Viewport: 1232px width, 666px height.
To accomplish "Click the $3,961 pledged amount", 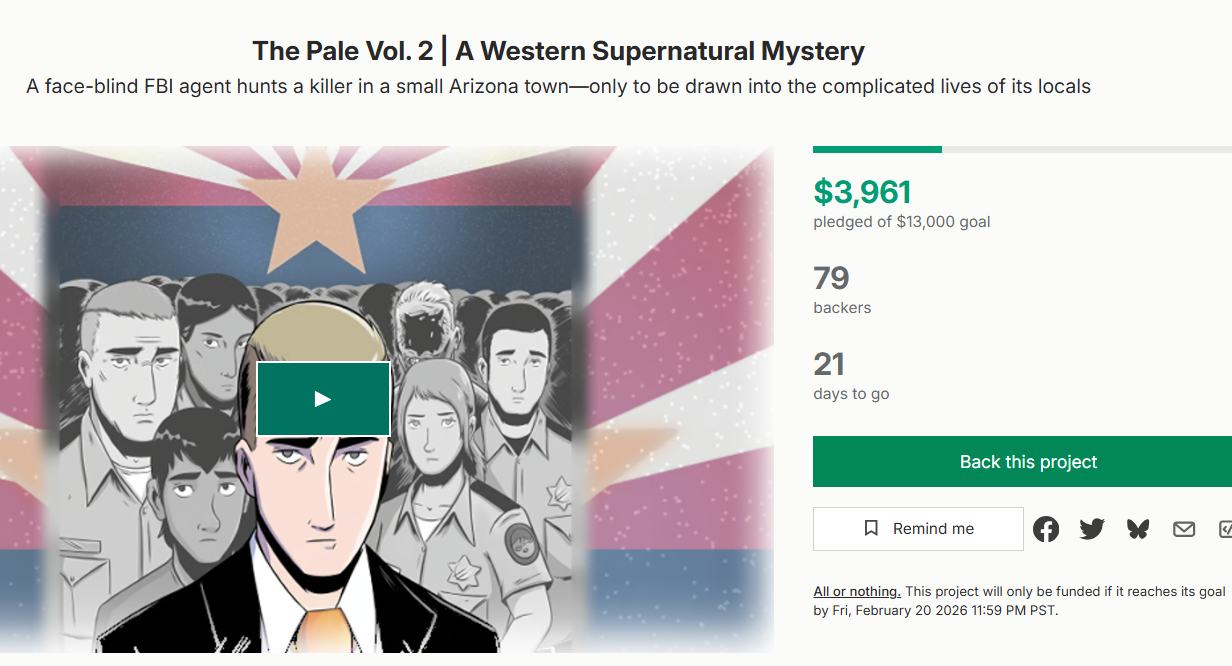I will pyautogui.click(x=862, y=191).
